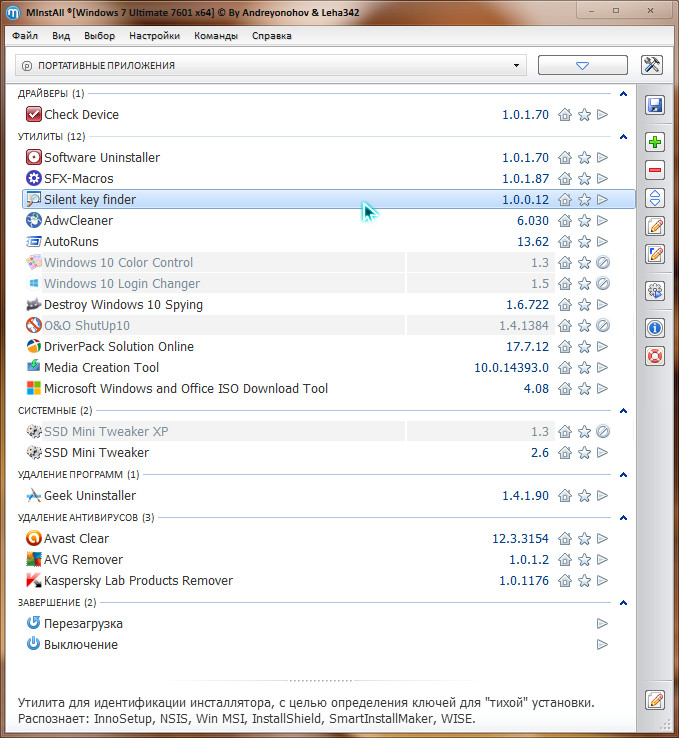679x738 pixels.
Task: Collapse the ДРАЙВЕРЫ group
Action: pyautogui.click(x=623, y=94)
